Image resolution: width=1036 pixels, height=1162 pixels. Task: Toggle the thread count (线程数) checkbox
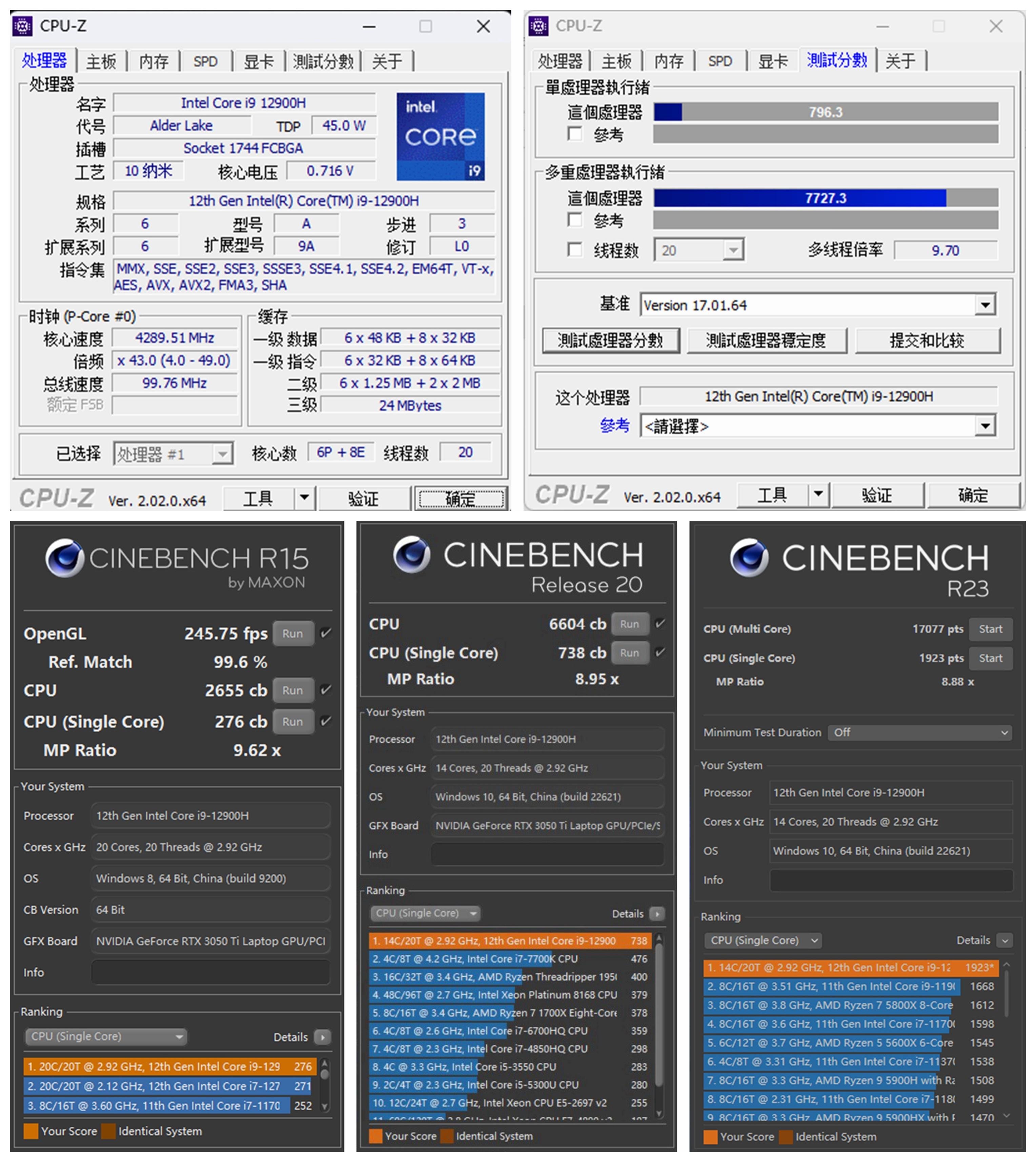[x=575, y=250]
